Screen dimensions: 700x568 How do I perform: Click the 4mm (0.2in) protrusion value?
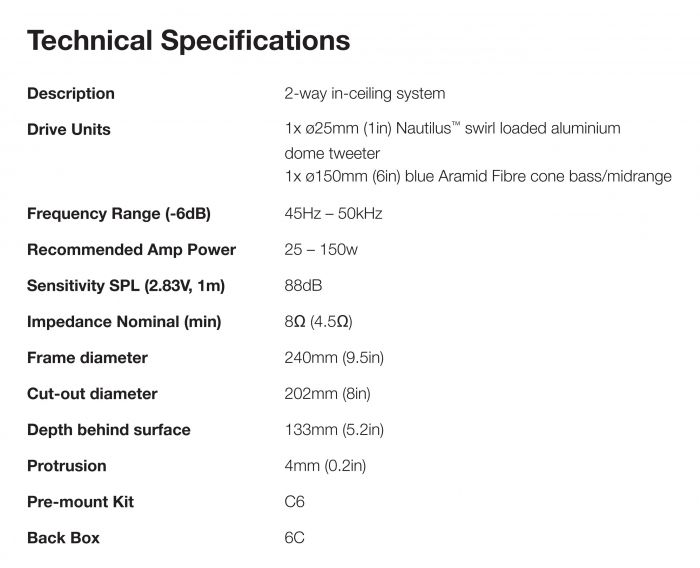326,466
